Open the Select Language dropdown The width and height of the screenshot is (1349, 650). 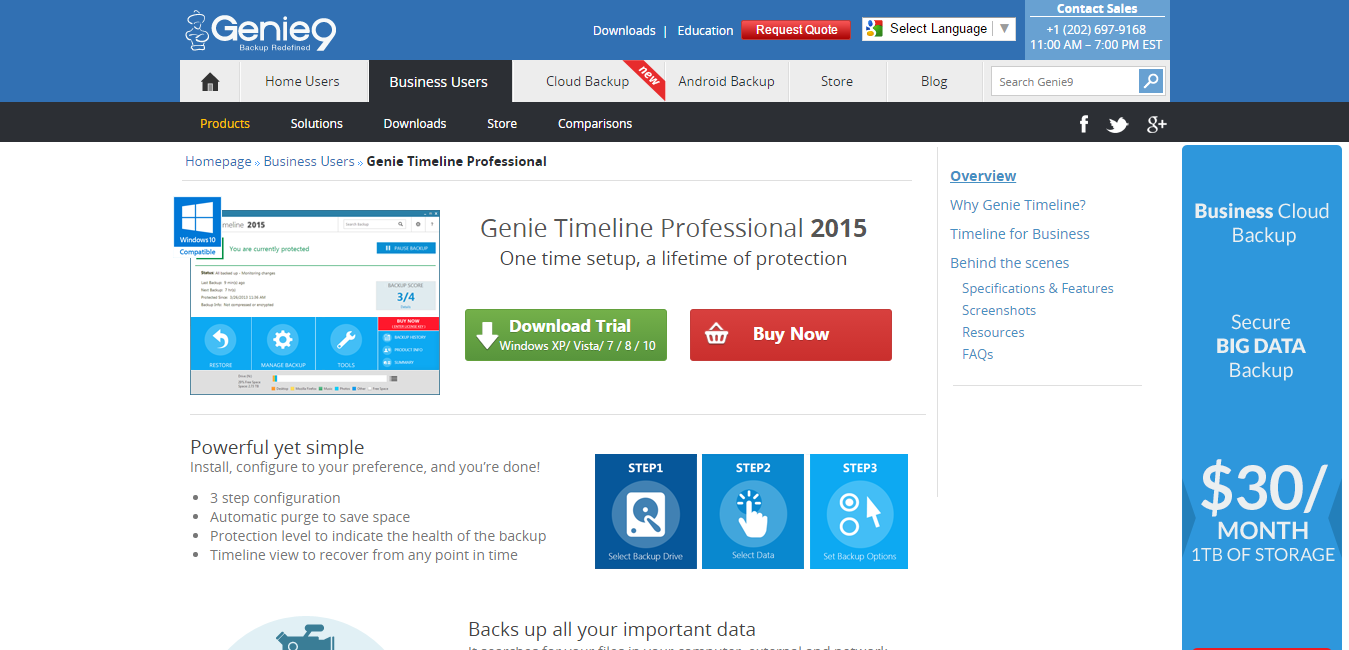pyautogui.click(x=939, y=29)
